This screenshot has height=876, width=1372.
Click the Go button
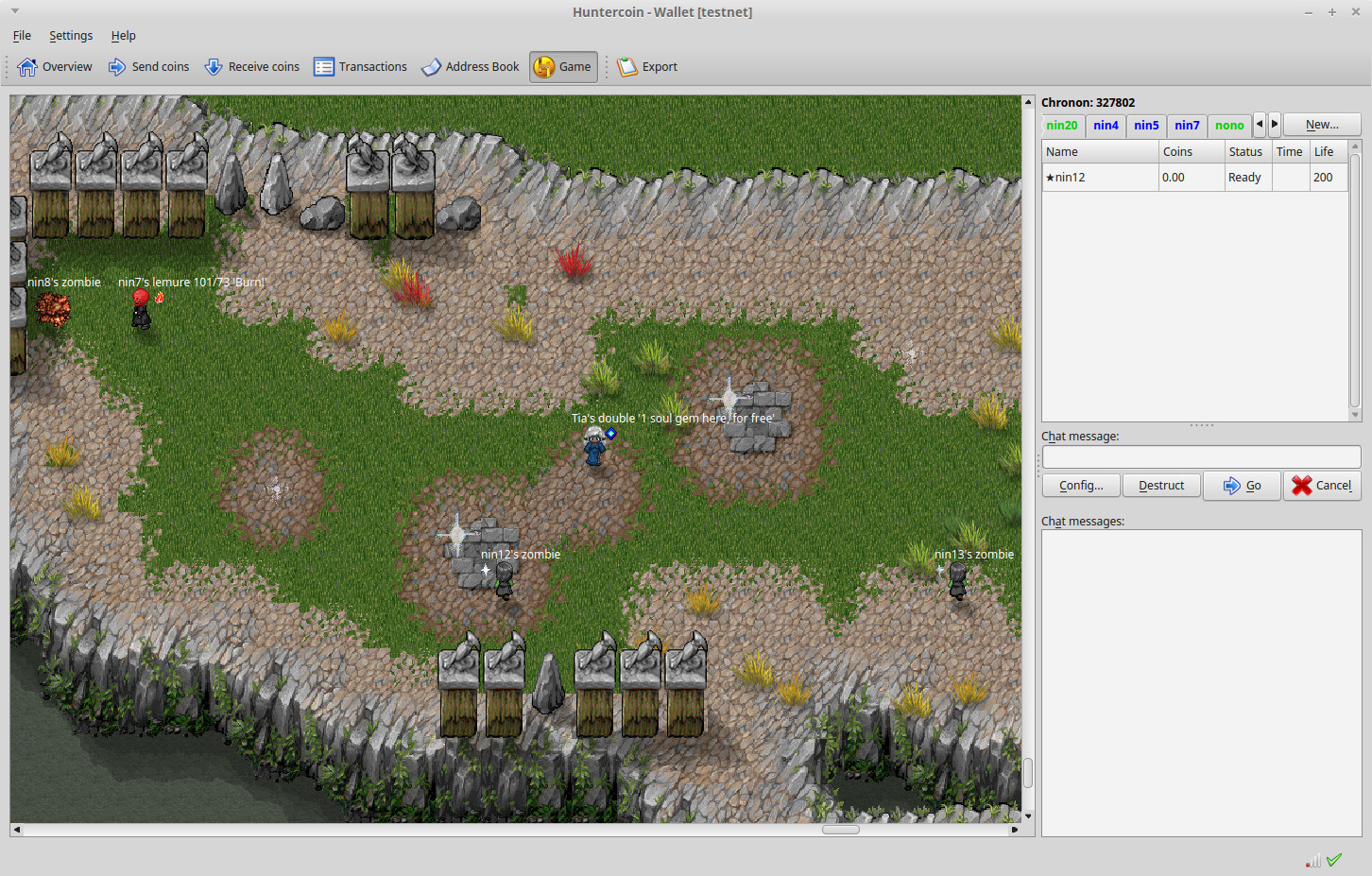coord(1242,486)
